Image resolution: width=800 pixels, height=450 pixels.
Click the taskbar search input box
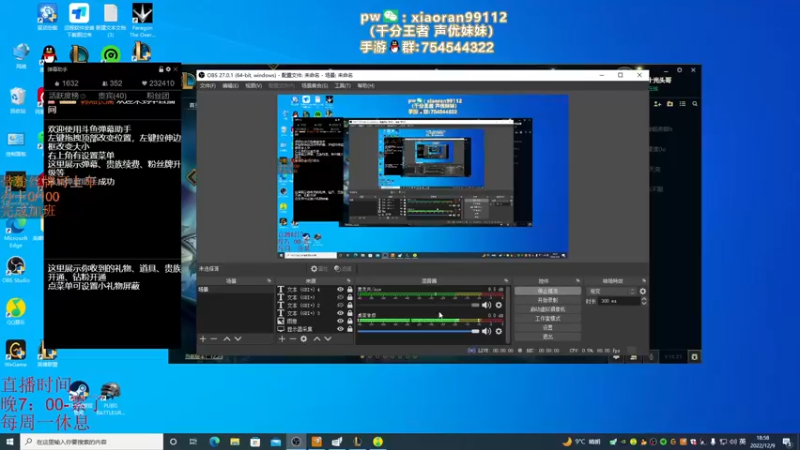(92, 442)
